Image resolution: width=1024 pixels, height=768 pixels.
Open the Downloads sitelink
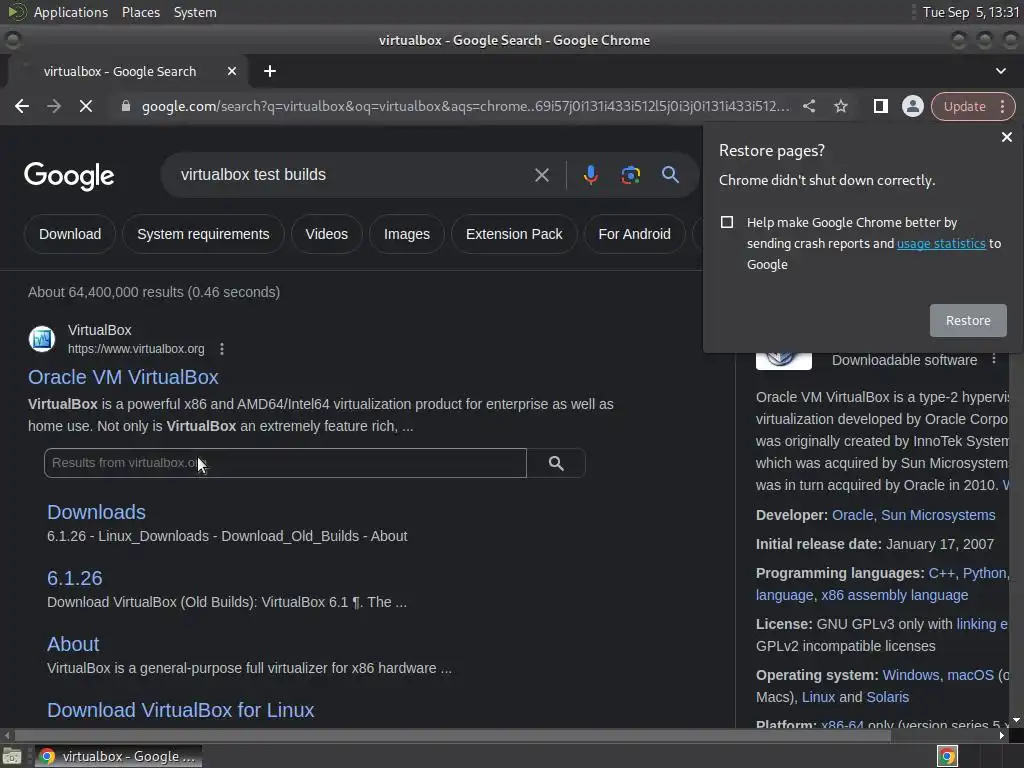point(96,512)
